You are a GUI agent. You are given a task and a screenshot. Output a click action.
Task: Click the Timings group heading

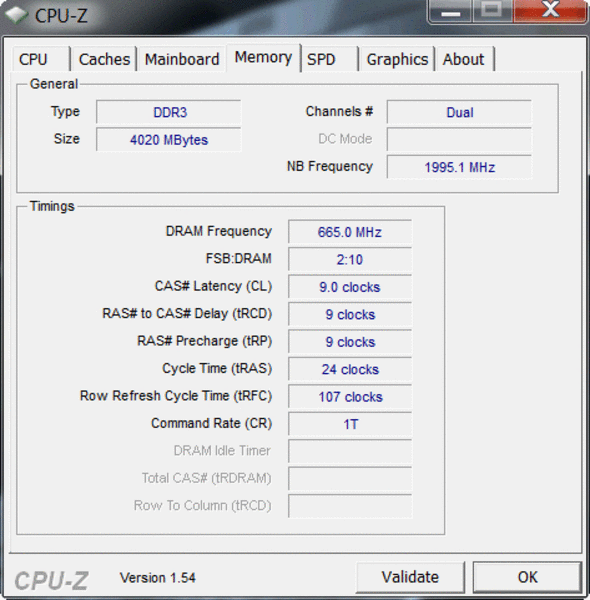[52, 206]
